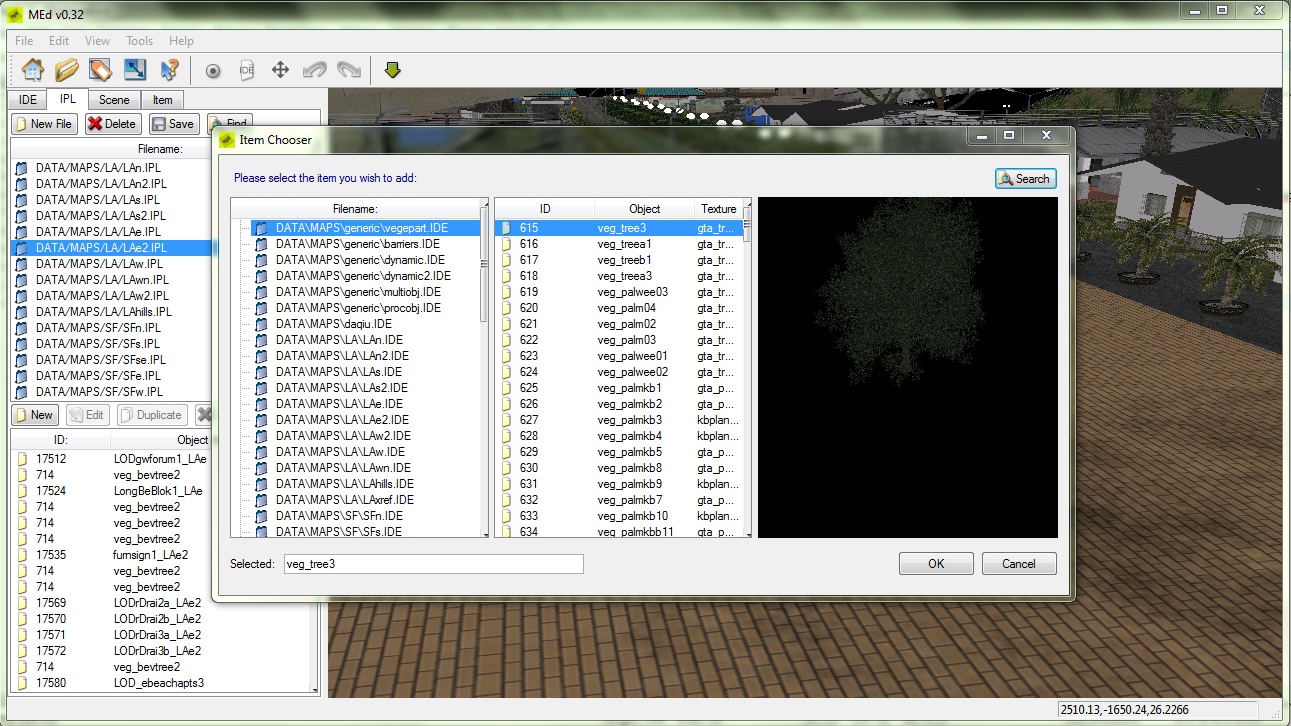Click the circular target toolbar icon
The width and height of the screenshot is (1291, 726).
pyautogui.click(x=212, y=70)
